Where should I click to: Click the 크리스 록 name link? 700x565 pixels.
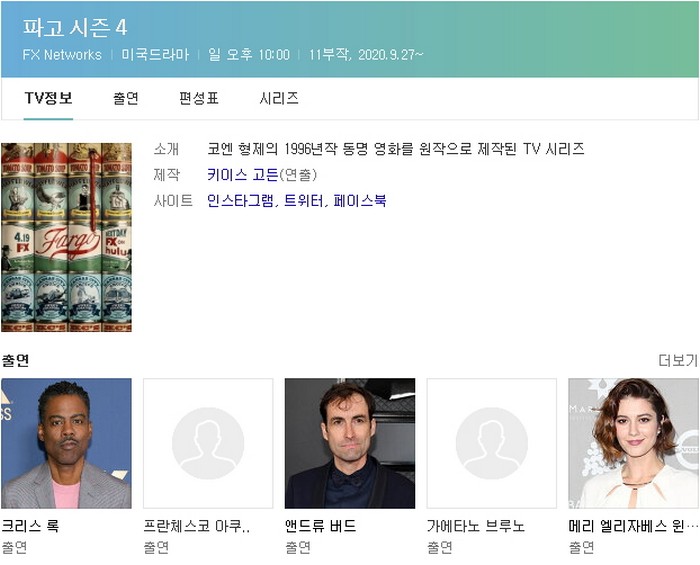(x=30, y=526)
